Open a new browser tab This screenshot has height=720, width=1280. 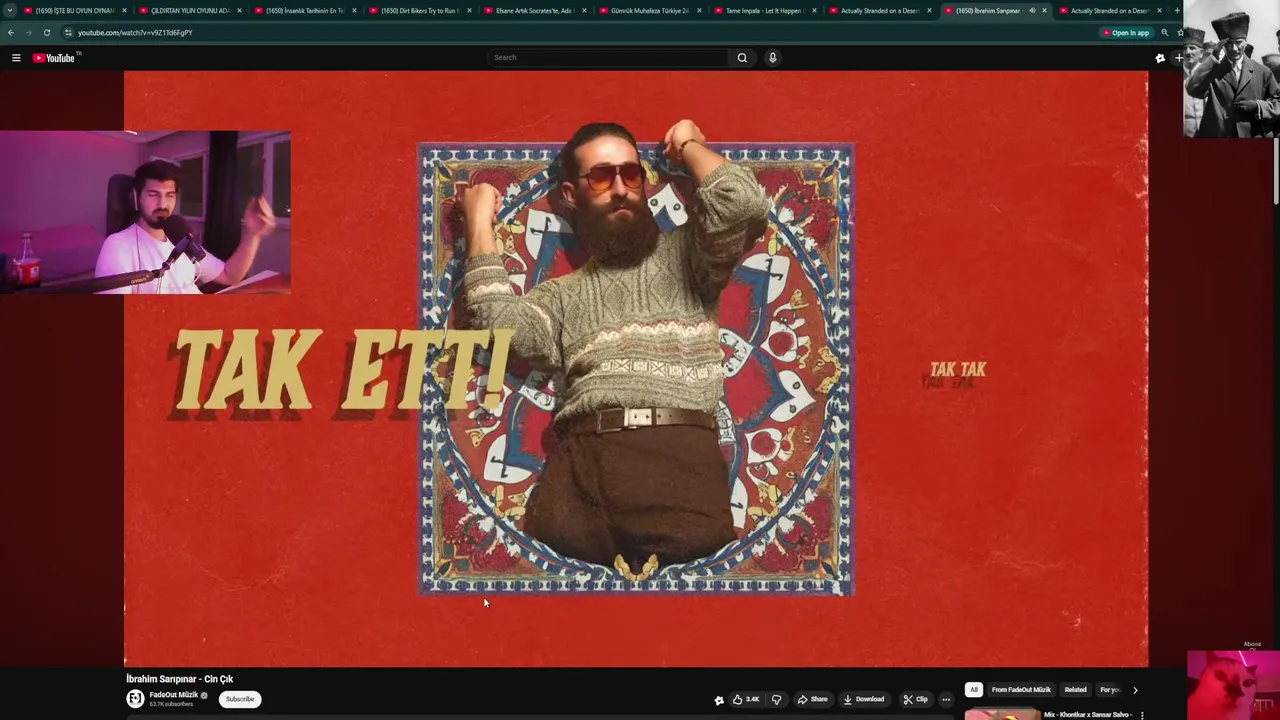pos(1178,11)
